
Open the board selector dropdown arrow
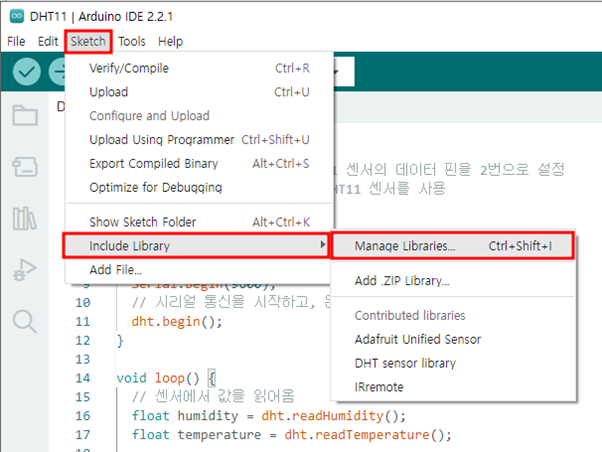click(x=337, y=71)
